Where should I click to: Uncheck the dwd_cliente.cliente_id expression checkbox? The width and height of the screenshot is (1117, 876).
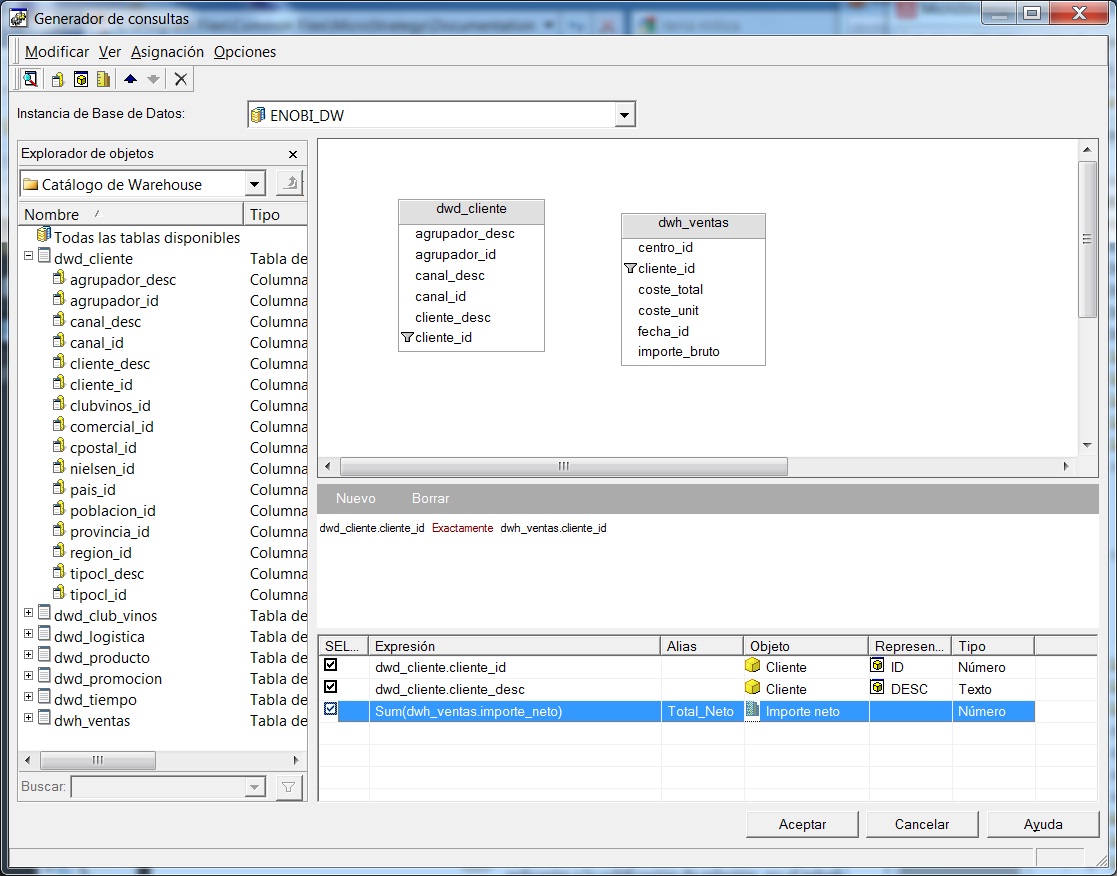point(331,665)
